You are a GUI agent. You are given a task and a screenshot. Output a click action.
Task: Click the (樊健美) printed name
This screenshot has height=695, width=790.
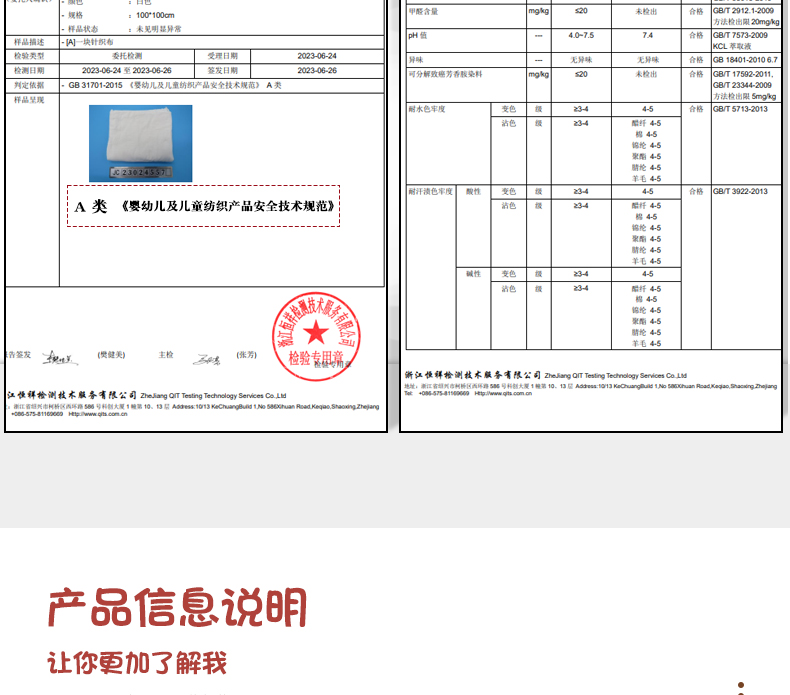click(111, 355)
